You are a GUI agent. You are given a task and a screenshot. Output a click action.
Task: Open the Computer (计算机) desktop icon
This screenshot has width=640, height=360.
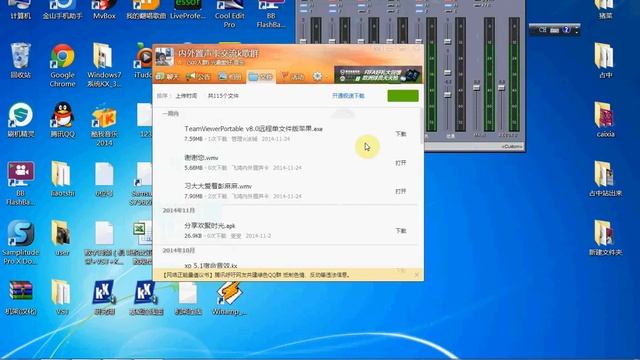pyautogui.click(x=20, y=10)
